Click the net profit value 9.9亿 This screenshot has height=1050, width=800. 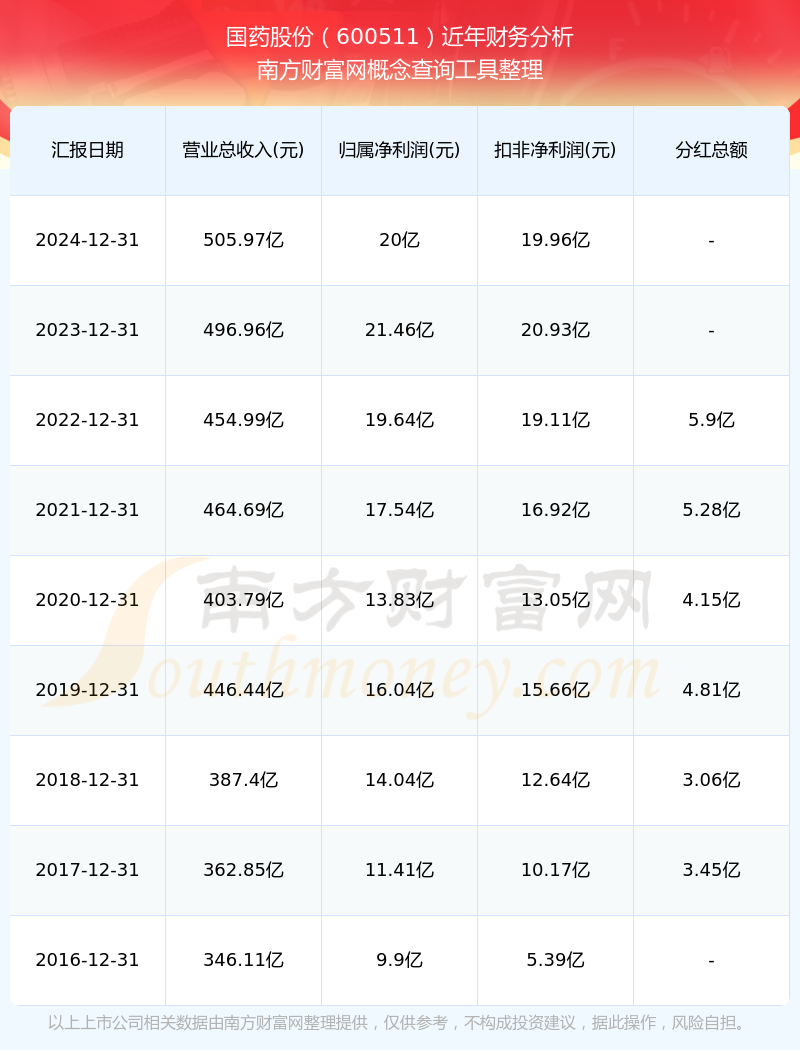400,960
